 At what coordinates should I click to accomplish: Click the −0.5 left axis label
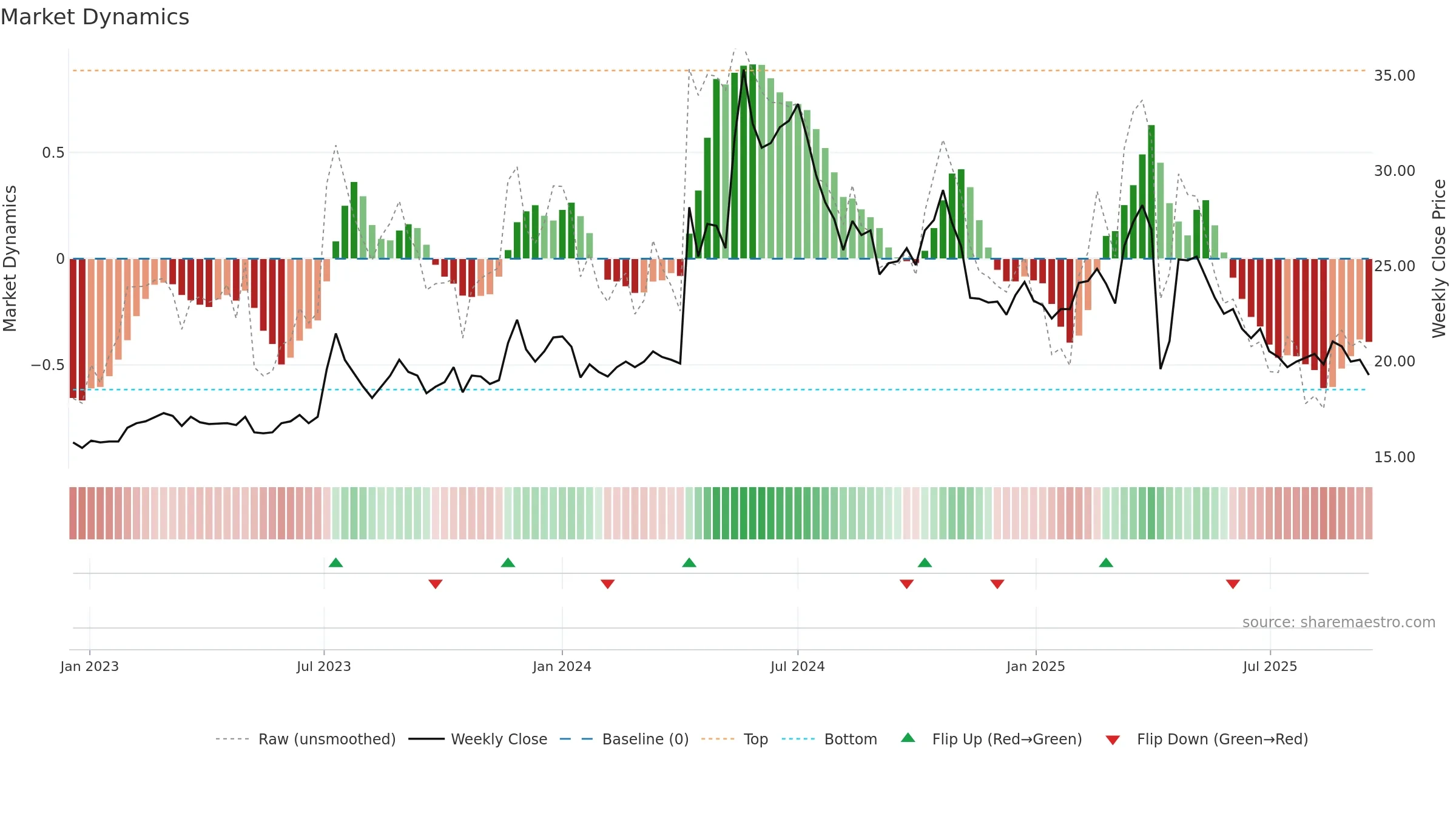[48, 365]
